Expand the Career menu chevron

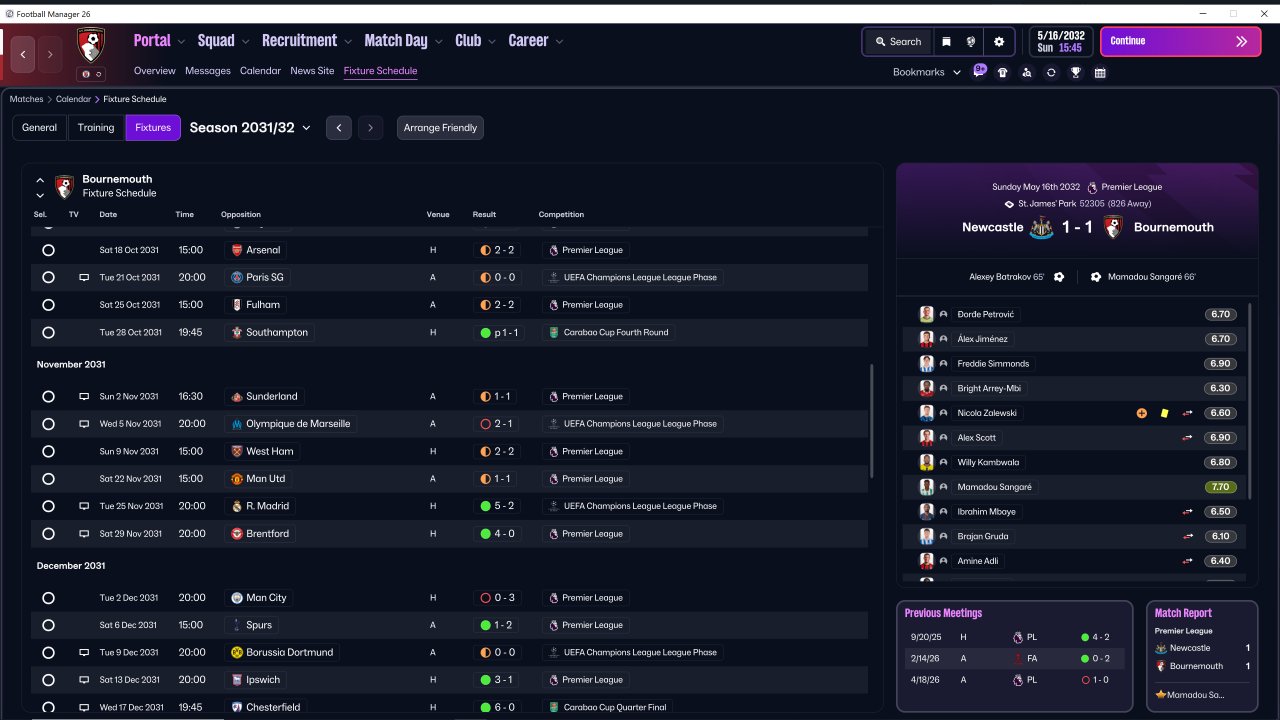[559, 42]
